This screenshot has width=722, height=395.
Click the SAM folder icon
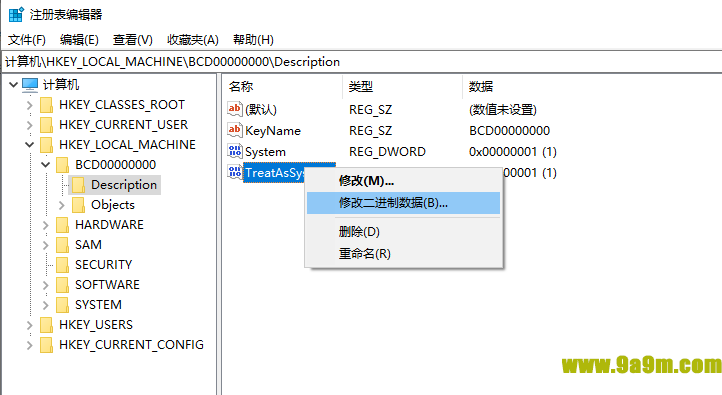62,244
